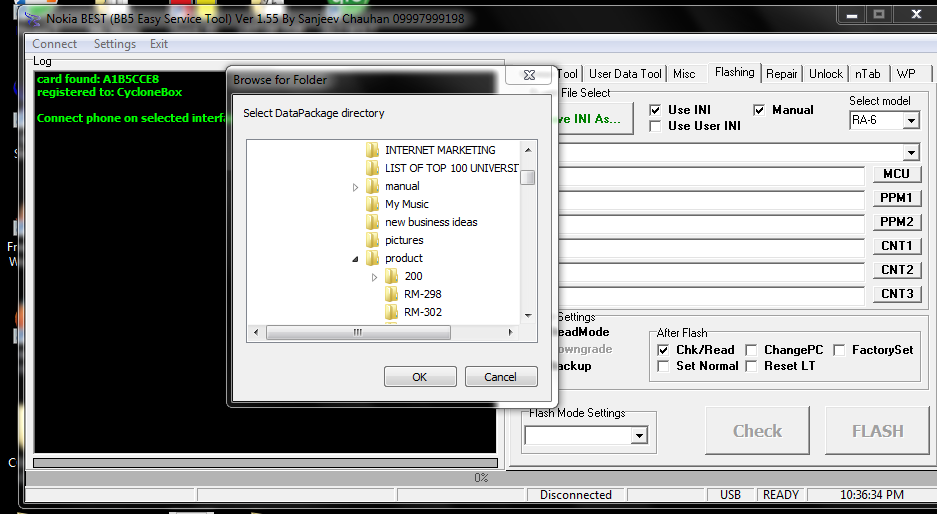Click the FLASH button
This screenshot has width=937, height=514.
[x=877, y=431]
